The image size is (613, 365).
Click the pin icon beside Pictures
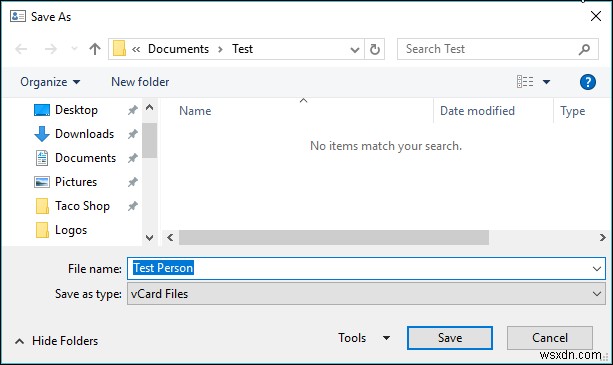(x=133, y=182)
